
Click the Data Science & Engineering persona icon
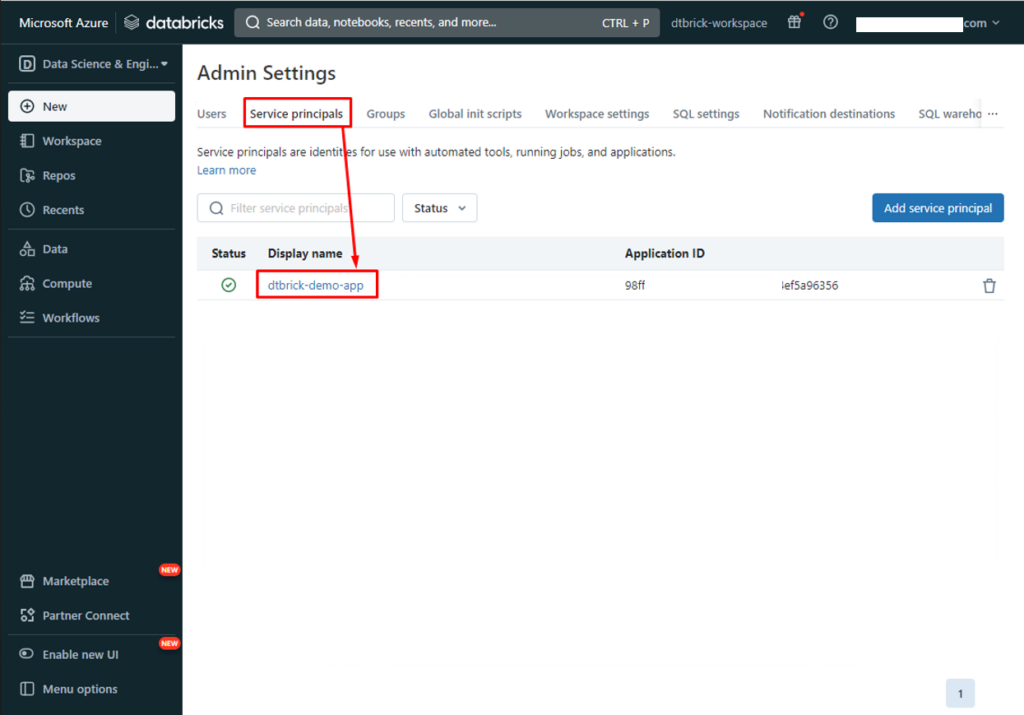27,63
